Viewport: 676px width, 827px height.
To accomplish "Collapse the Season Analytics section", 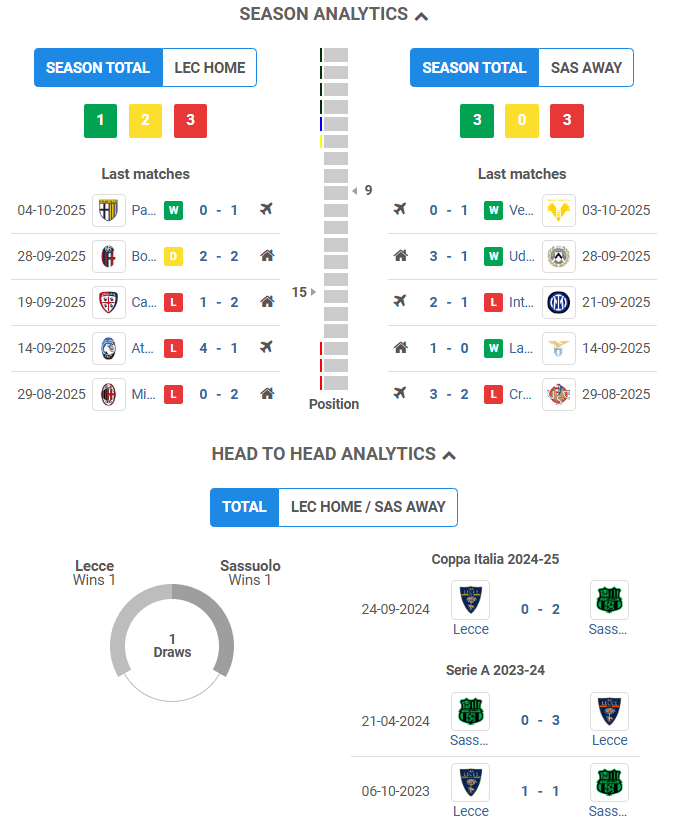I will (422, 15).
